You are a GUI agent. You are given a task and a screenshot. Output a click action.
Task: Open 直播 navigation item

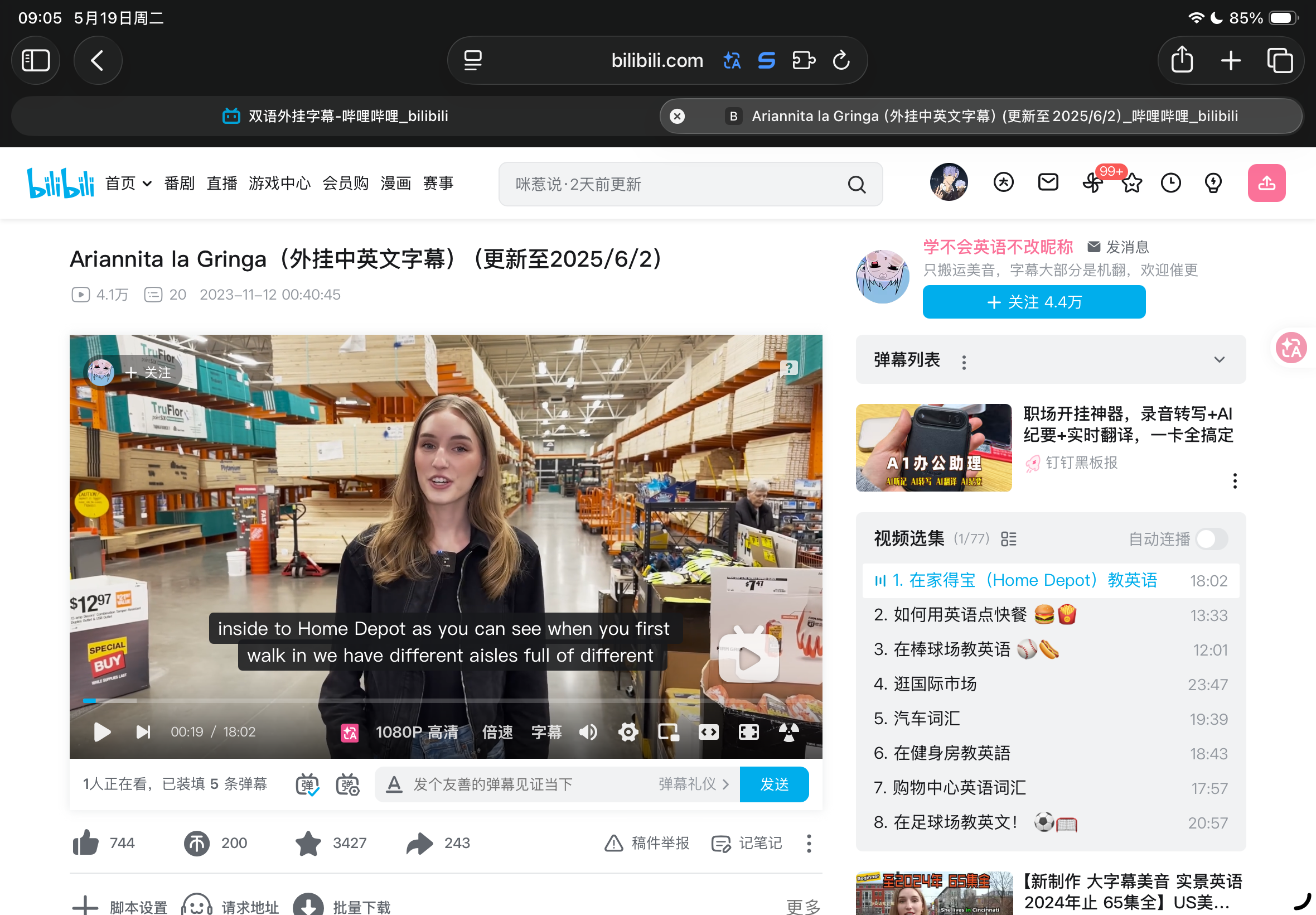coord(222,184)
